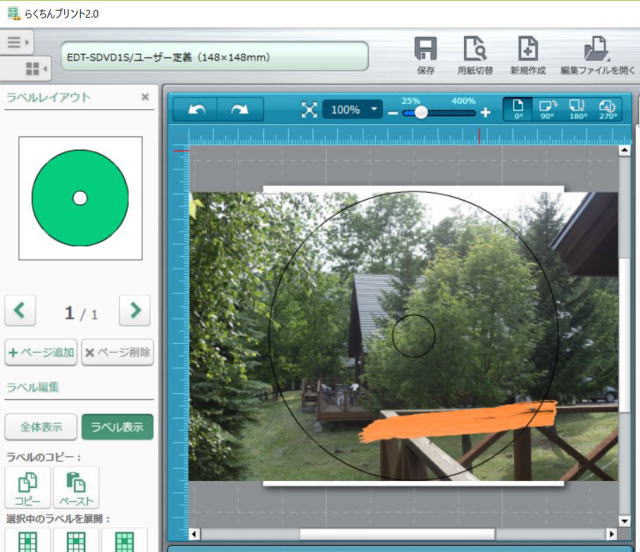Rotate the page to 90°

point(547,109)
